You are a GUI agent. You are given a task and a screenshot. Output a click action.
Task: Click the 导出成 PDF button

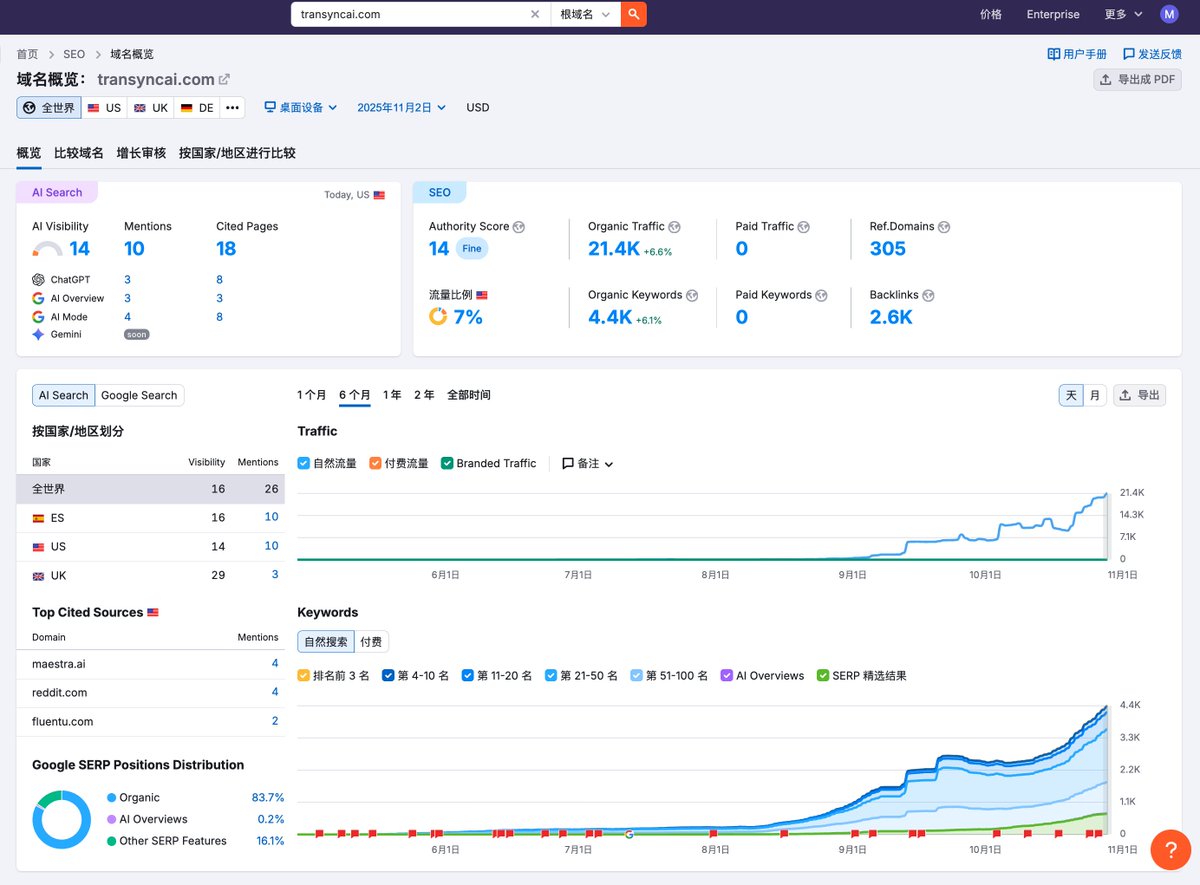pos(1138,80)
